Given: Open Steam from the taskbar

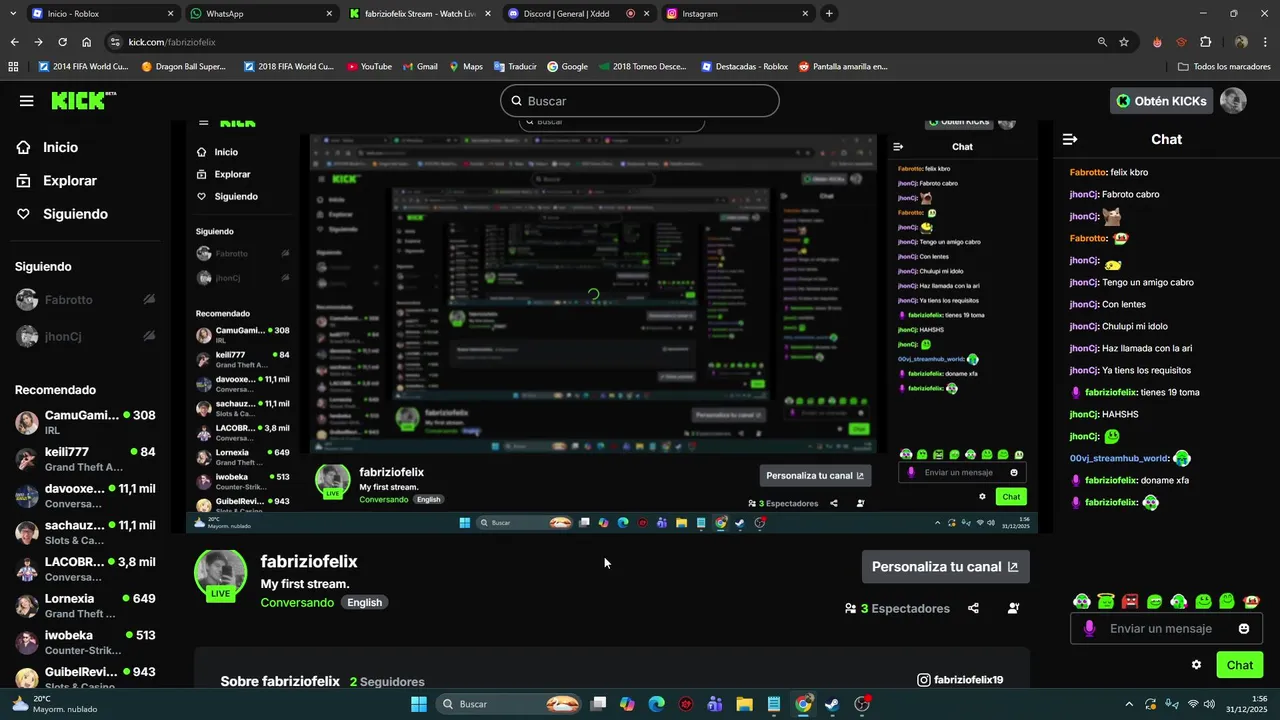Looking at the screenshot, I should pyautogui.click(x=832, y=704).
